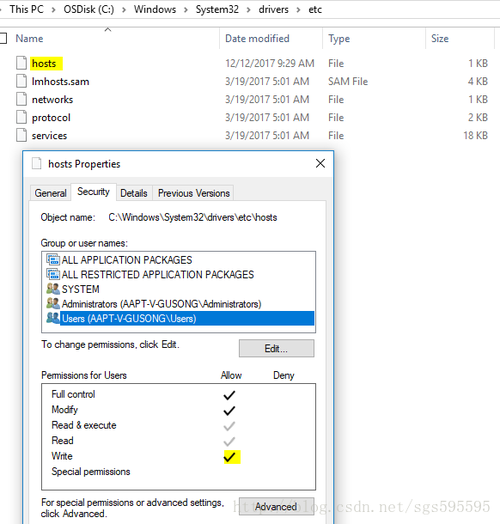Expand the chevron after OSDisk (C:)
This screenshot has width=500, height=524.
pos(124,10)
